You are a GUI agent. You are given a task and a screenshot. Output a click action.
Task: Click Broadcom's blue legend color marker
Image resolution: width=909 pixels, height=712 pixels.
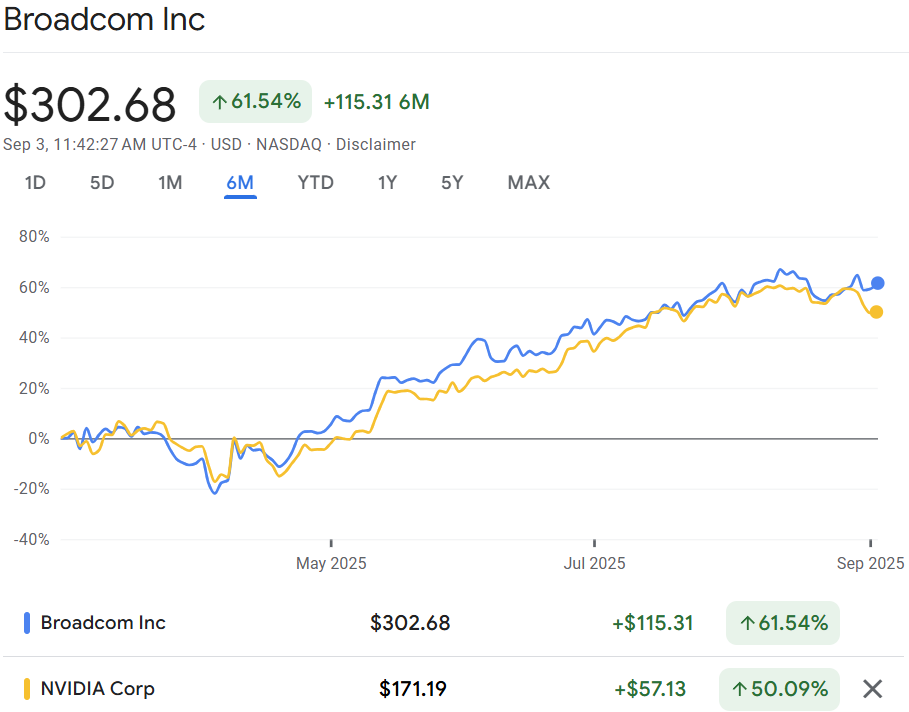tap(26, 623)
